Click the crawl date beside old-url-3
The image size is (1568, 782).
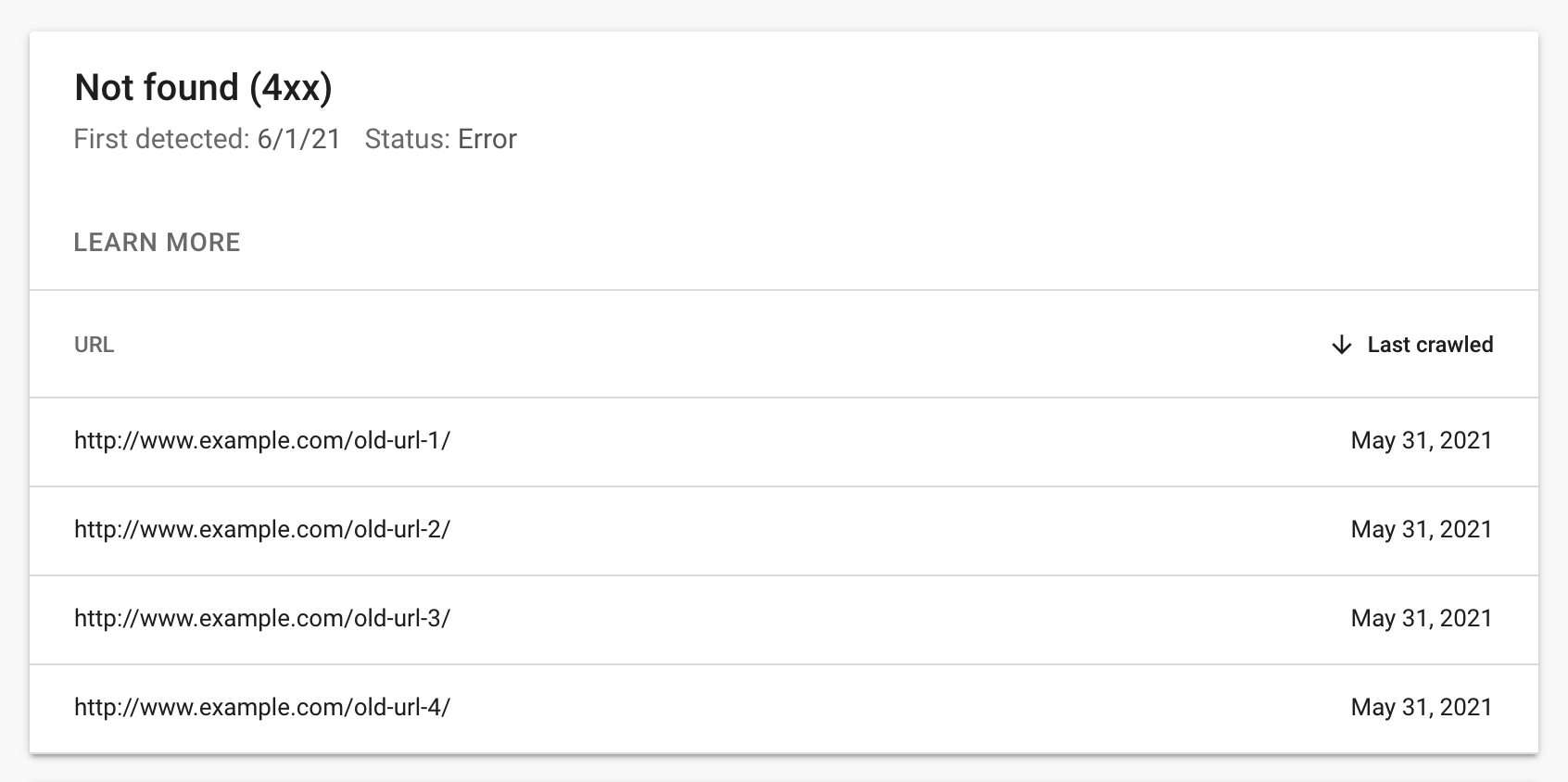[x=1422, y=619]
